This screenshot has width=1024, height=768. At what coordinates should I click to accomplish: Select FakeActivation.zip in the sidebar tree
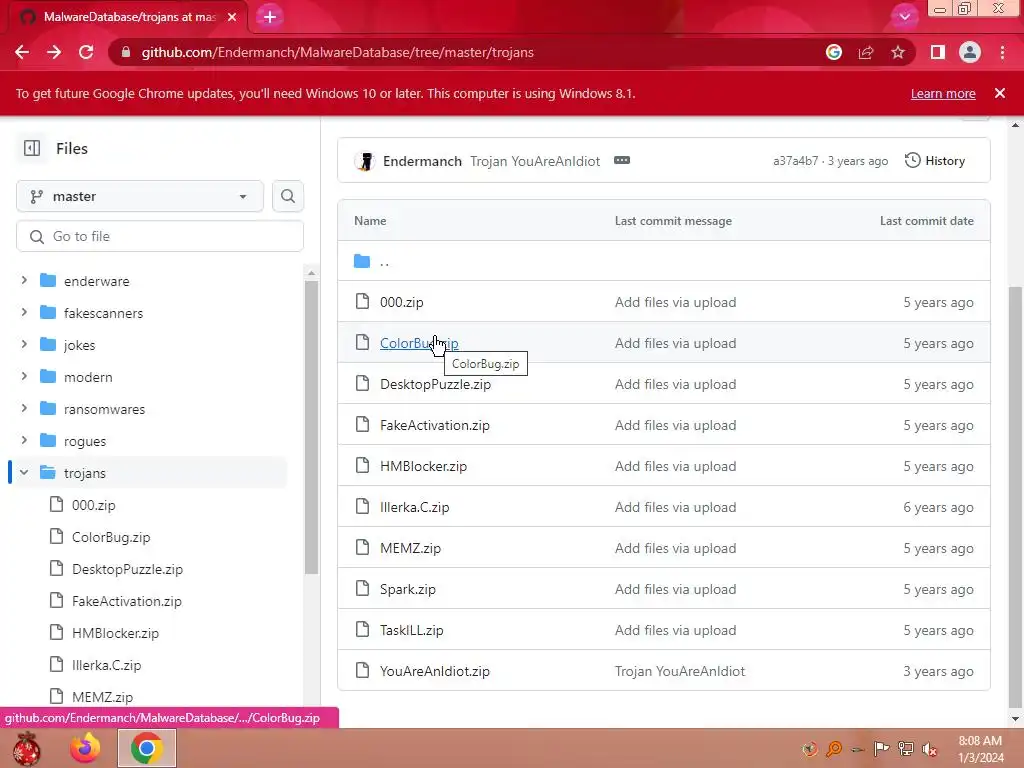127,601
